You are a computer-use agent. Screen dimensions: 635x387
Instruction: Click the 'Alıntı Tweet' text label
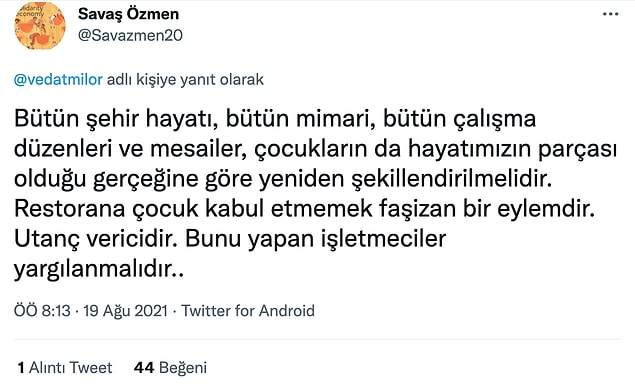(70, 368)
